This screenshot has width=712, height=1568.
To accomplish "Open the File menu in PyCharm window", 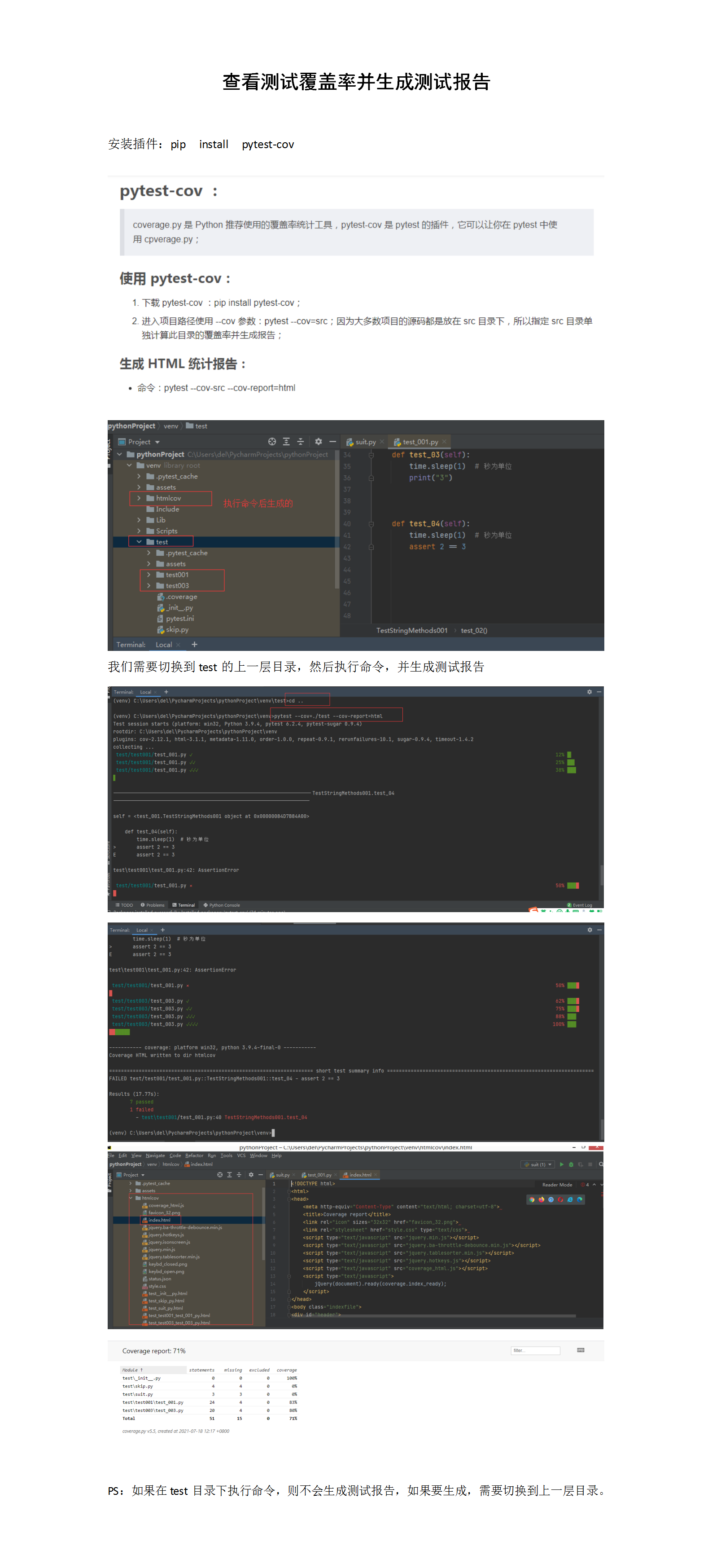I will coord(111,1155).
